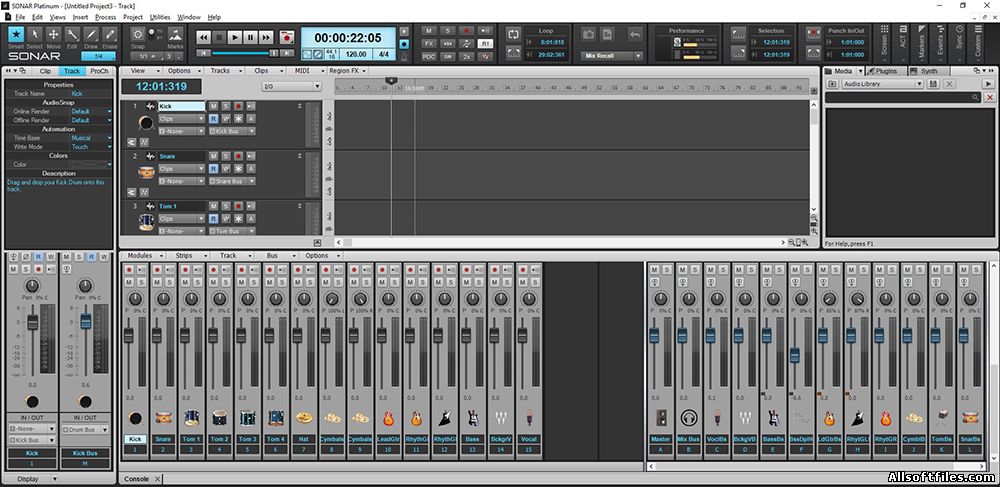Mute the Master bus strip

click(654, 270)
